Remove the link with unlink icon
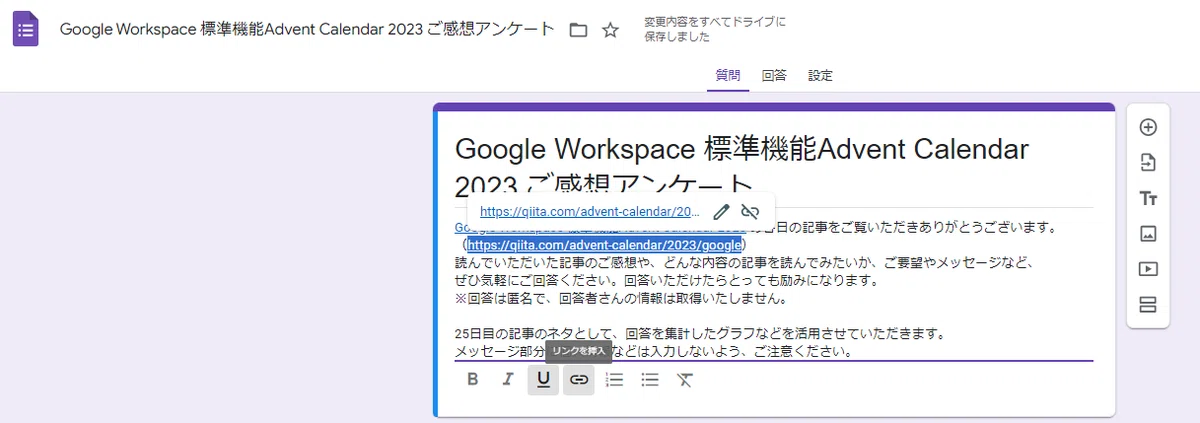This screenshot has height=423, width=1200. tap(751, 211)
